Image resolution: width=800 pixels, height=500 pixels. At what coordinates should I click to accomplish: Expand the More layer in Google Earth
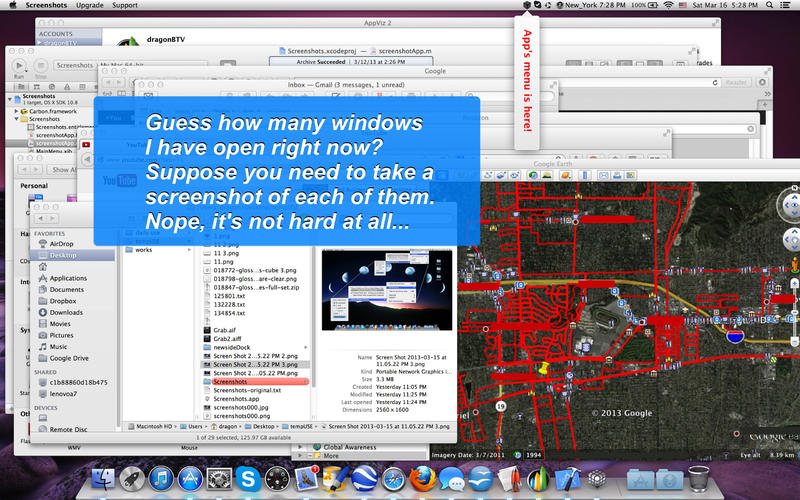coord(301,456)
